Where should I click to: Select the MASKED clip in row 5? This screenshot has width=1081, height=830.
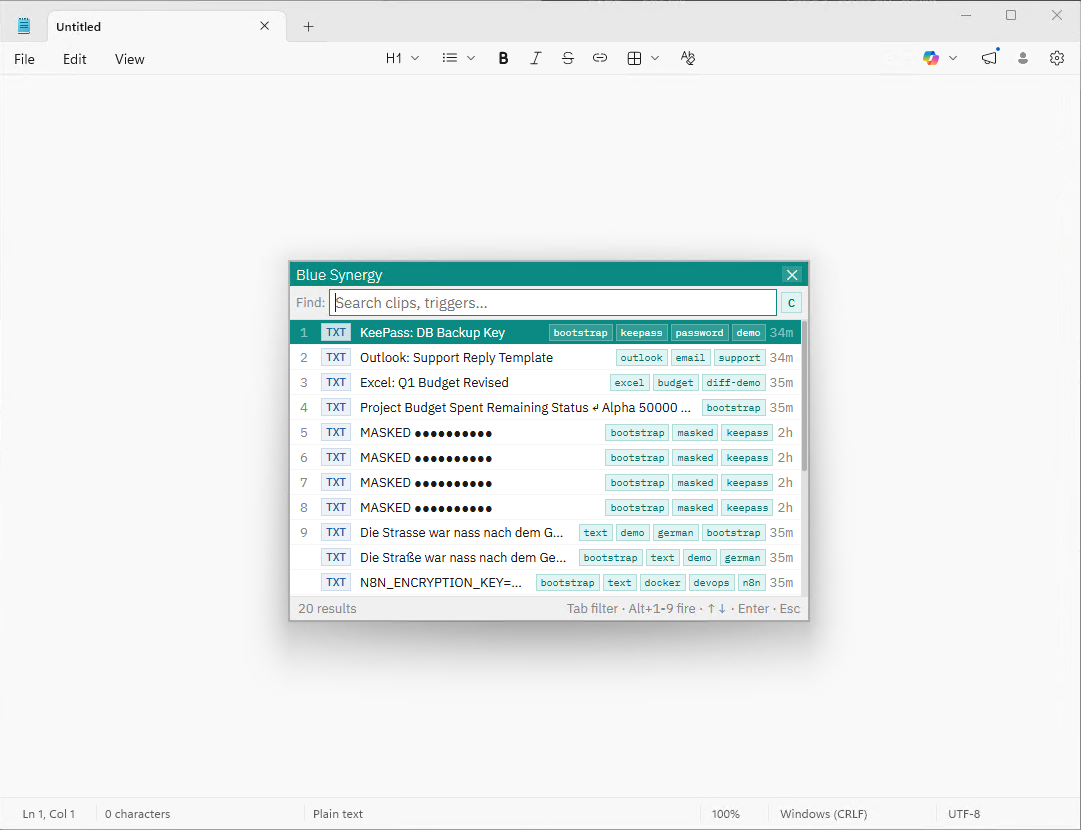(x=545, y=433)
